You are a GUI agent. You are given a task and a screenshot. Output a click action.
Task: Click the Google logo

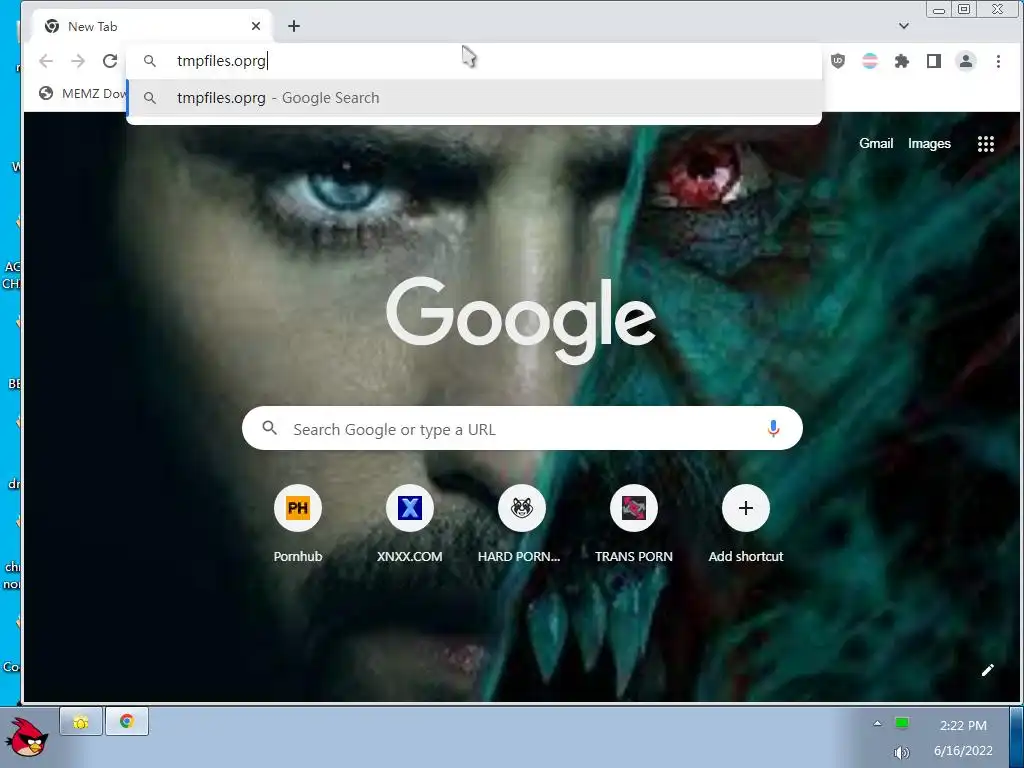(x=520, y=320)
